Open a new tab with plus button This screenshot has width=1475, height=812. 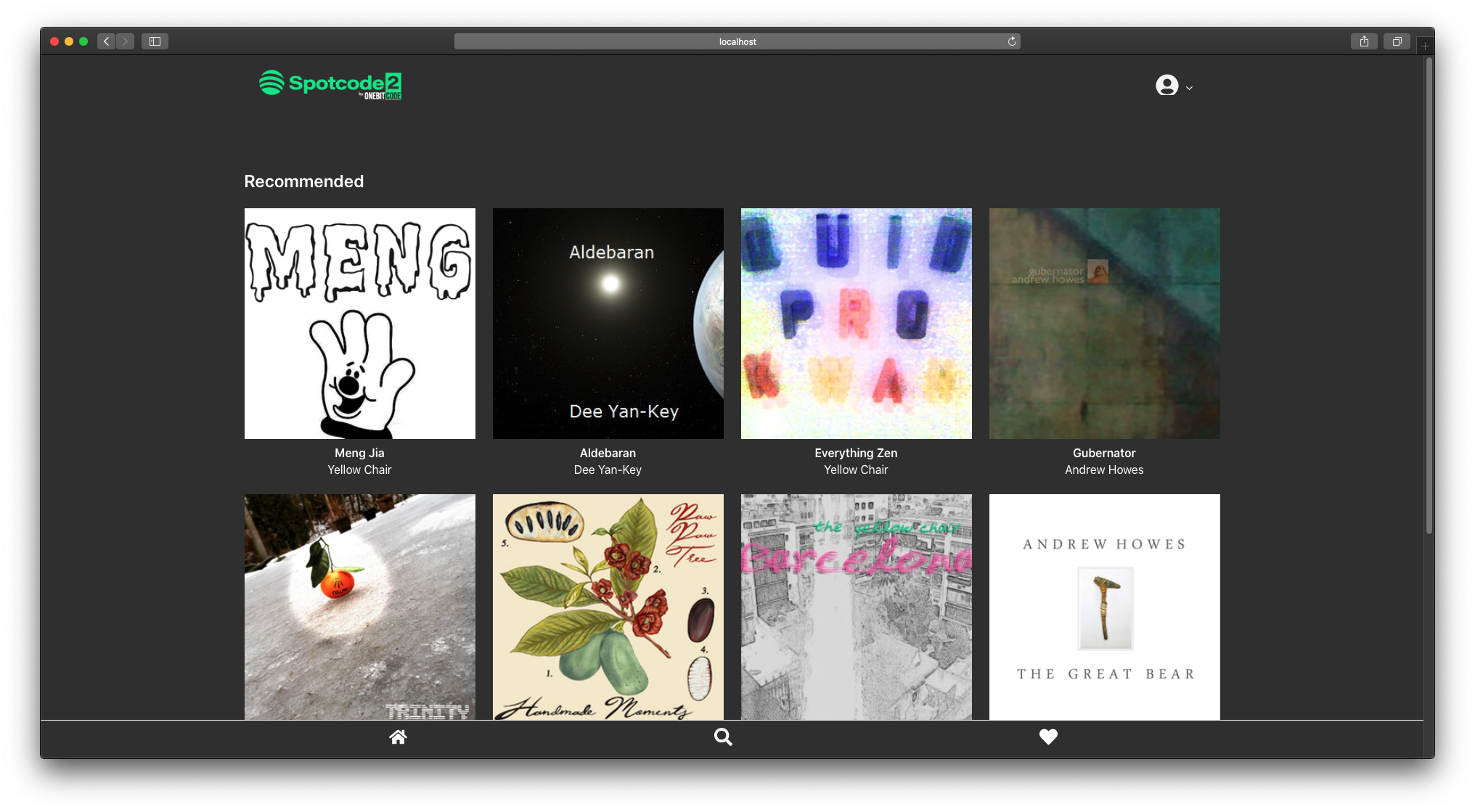[1425, 46]
